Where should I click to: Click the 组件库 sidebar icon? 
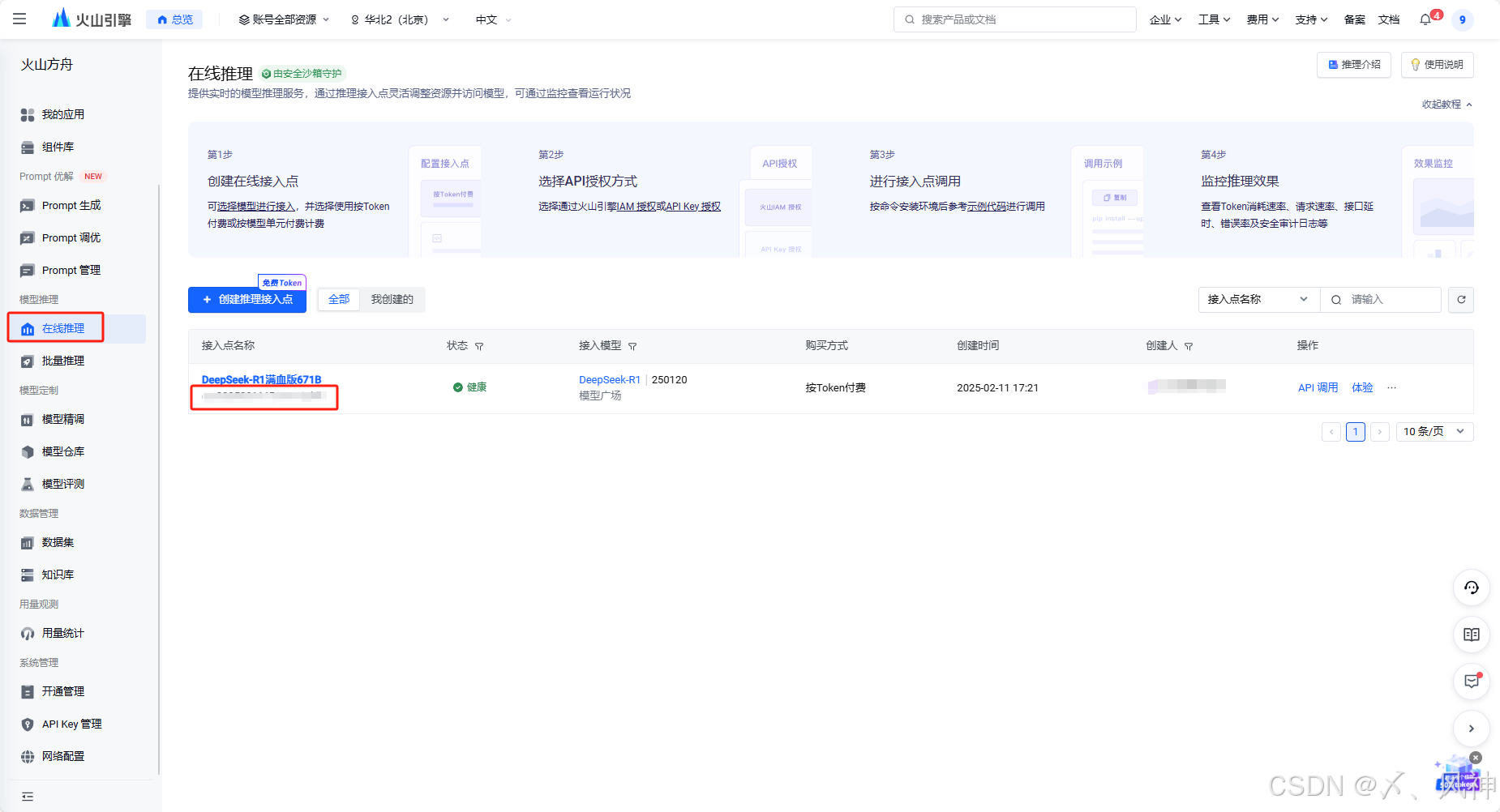pos(28,147)
